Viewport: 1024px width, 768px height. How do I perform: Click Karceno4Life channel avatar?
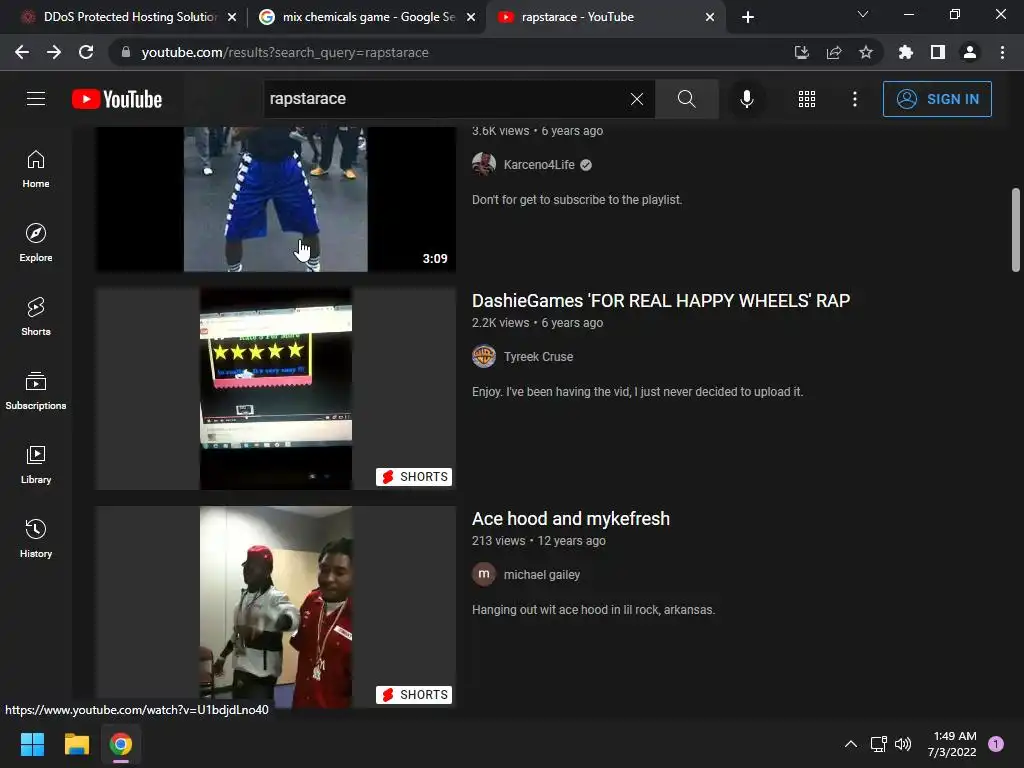(x=484, y=165)
